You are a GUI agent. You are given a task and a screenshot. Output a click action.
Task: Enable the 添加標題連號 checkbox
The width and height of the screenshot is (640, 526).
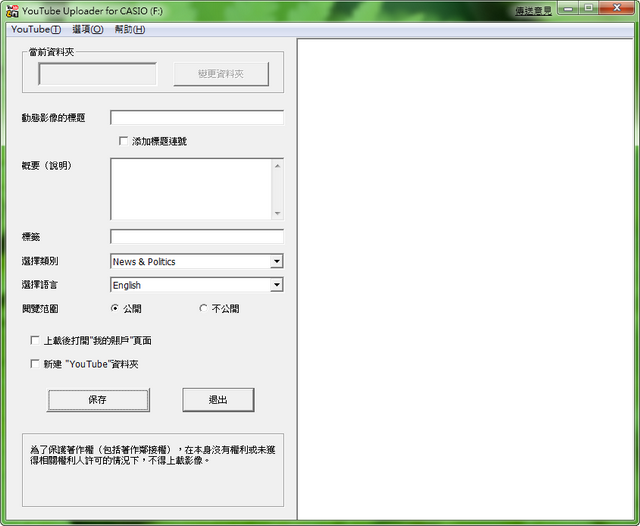123,141
